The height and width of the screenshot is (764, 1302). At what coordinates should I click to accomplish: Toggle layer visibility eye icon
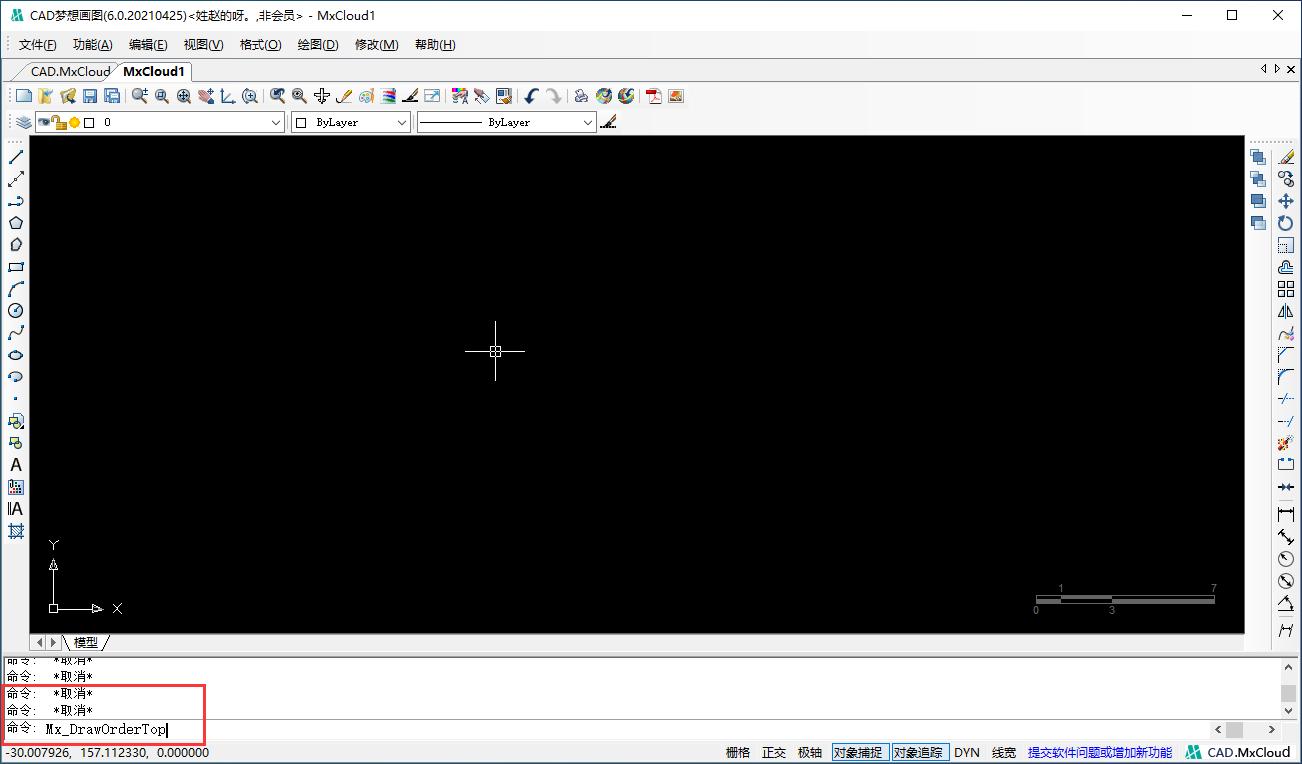tap(44, 122)
